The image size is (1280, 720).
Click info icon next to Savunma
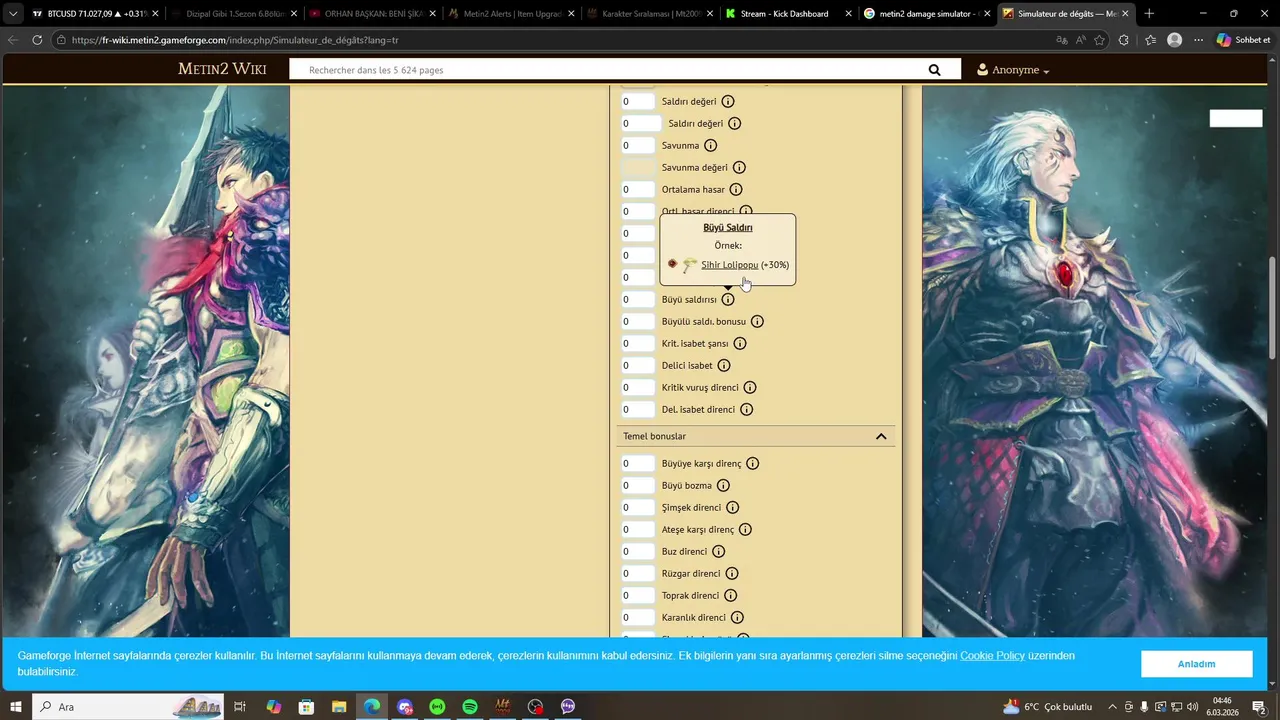coord(711,146)
